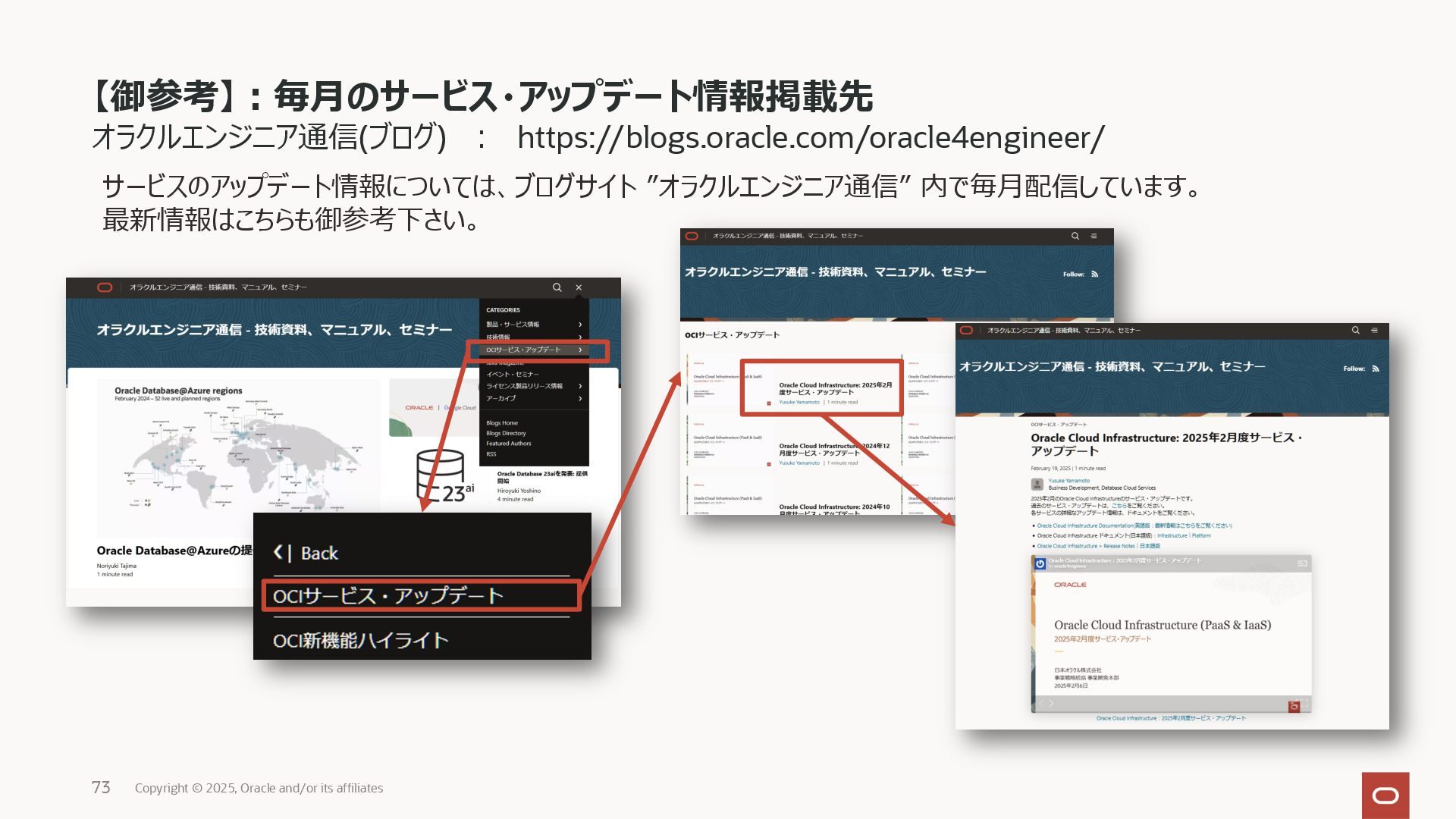Image resolution: width=1456 pixels, height=819 pixels.
Task: Select highlighted OCIサービス・アップデート category item
Action: pyautogui.click(x=523, y=350)
